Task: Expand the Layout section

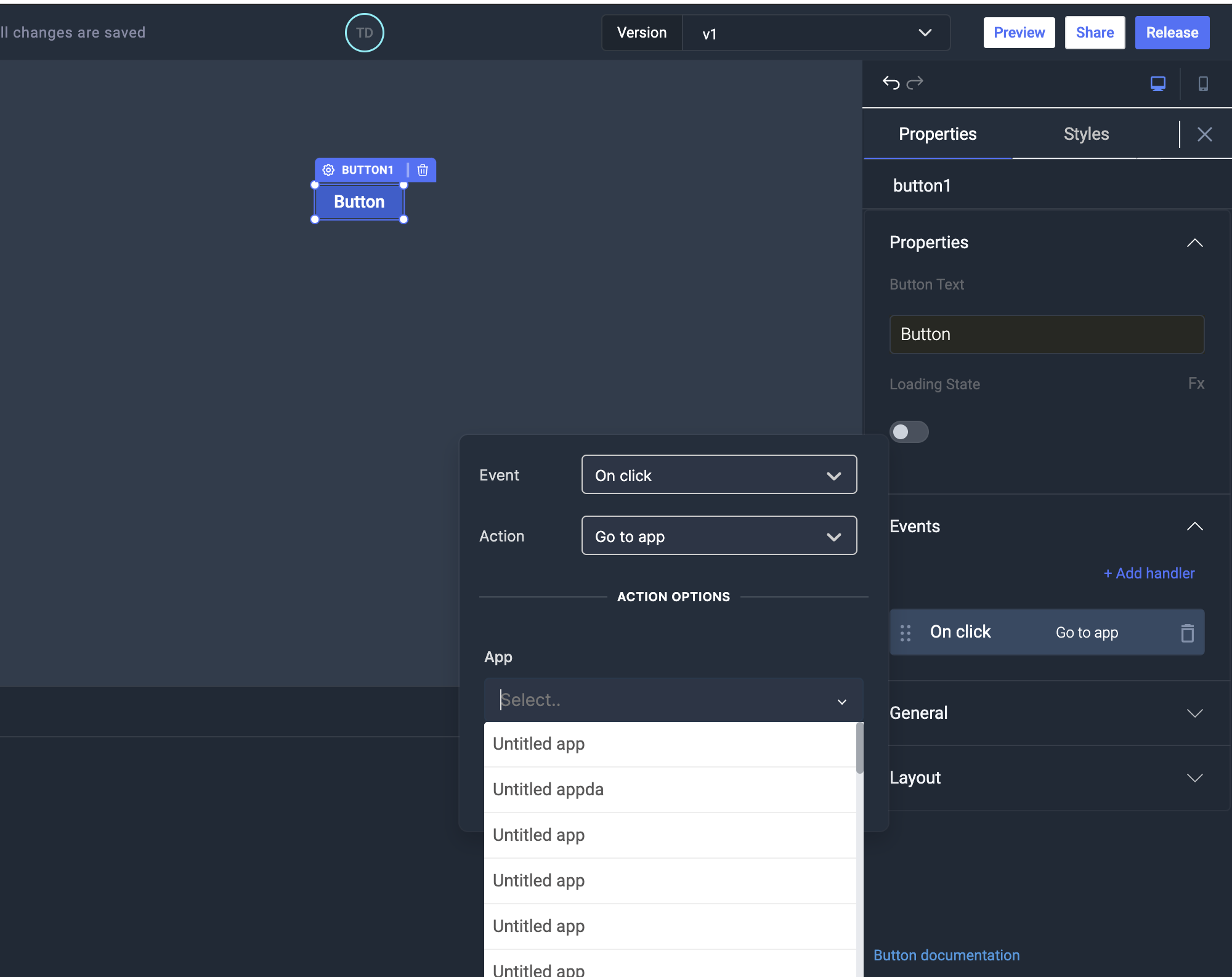Action: coord(1194,777)
